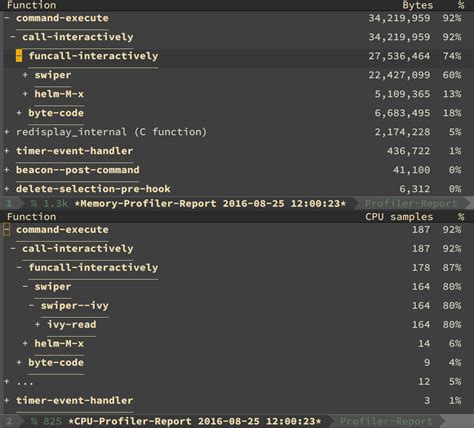
Task: Open command-execute function link in CPU report
Action: 62,230
